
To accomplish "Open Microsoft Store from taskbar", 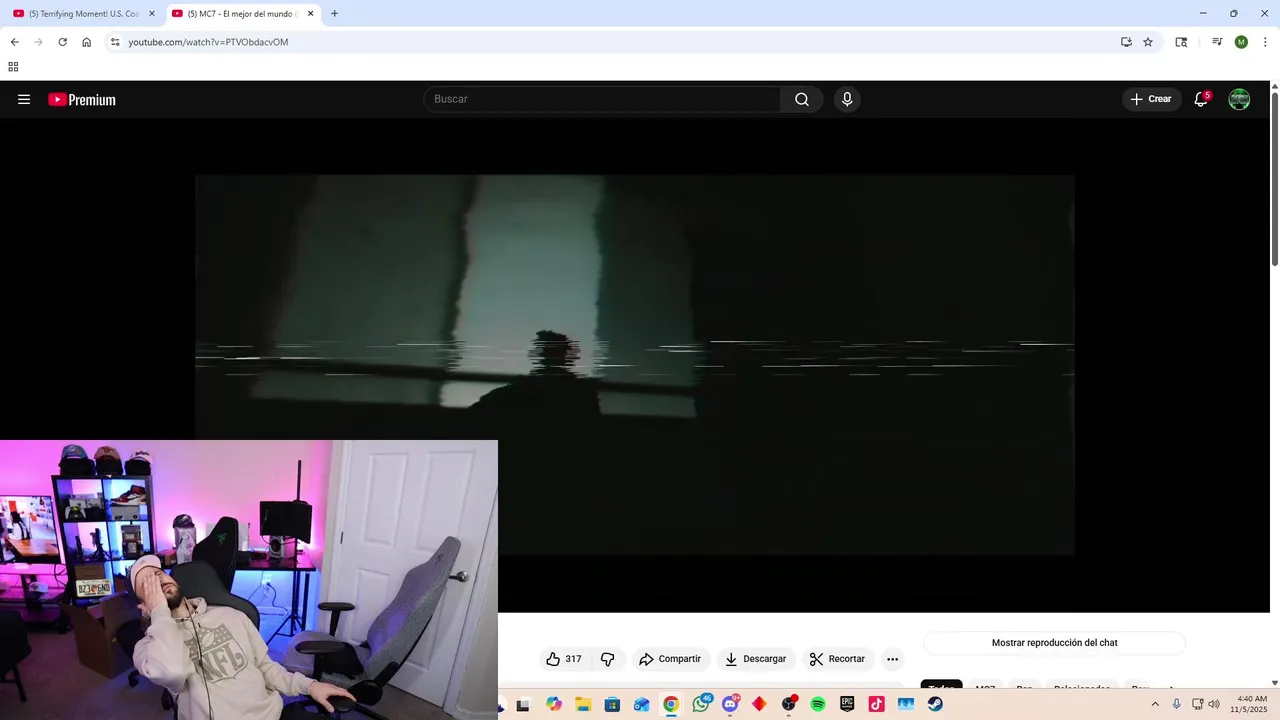I will tap(612, 704).
